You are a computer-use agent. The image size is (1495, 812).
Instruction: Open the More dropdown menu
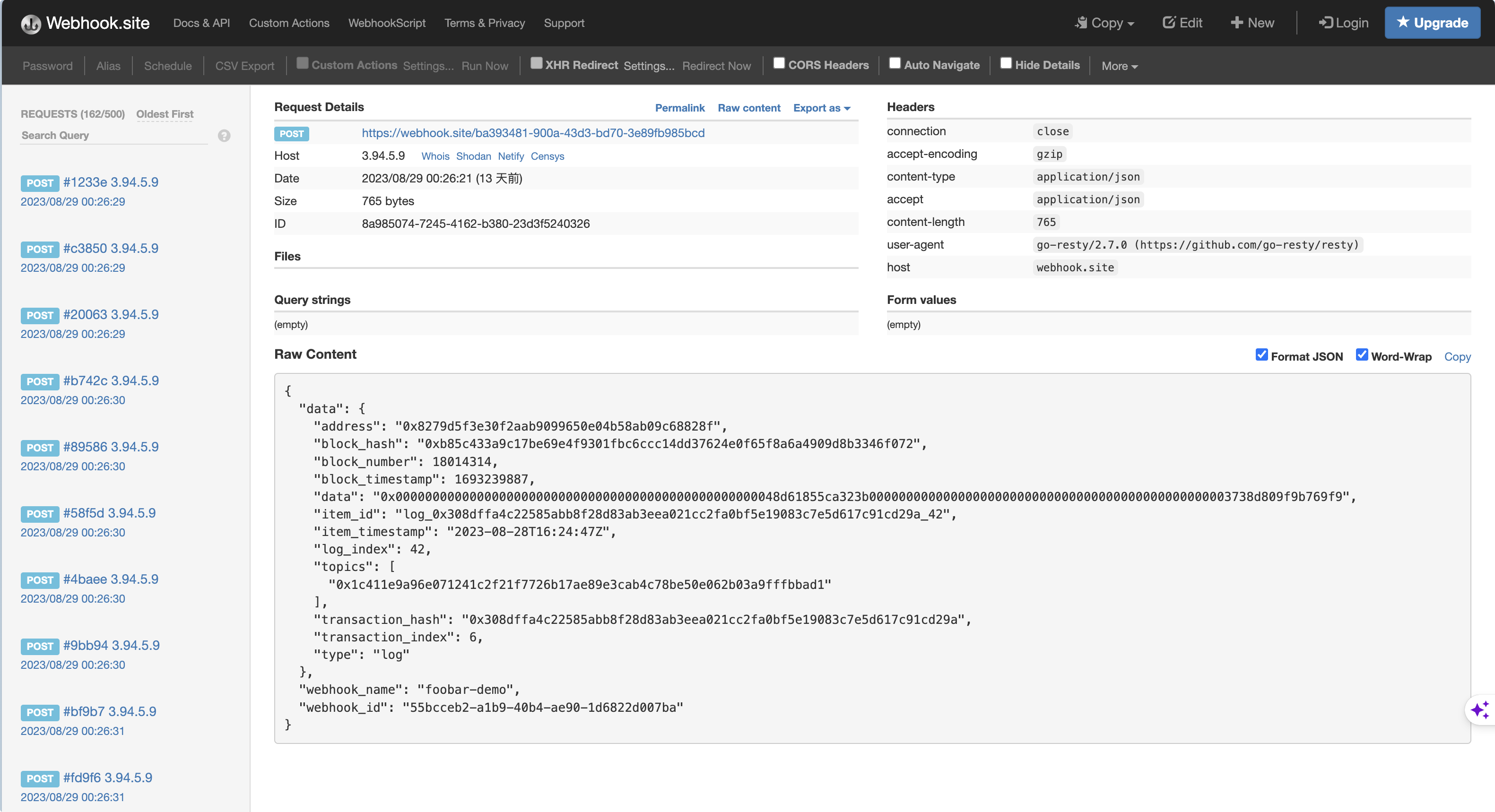click(1119, 66)
